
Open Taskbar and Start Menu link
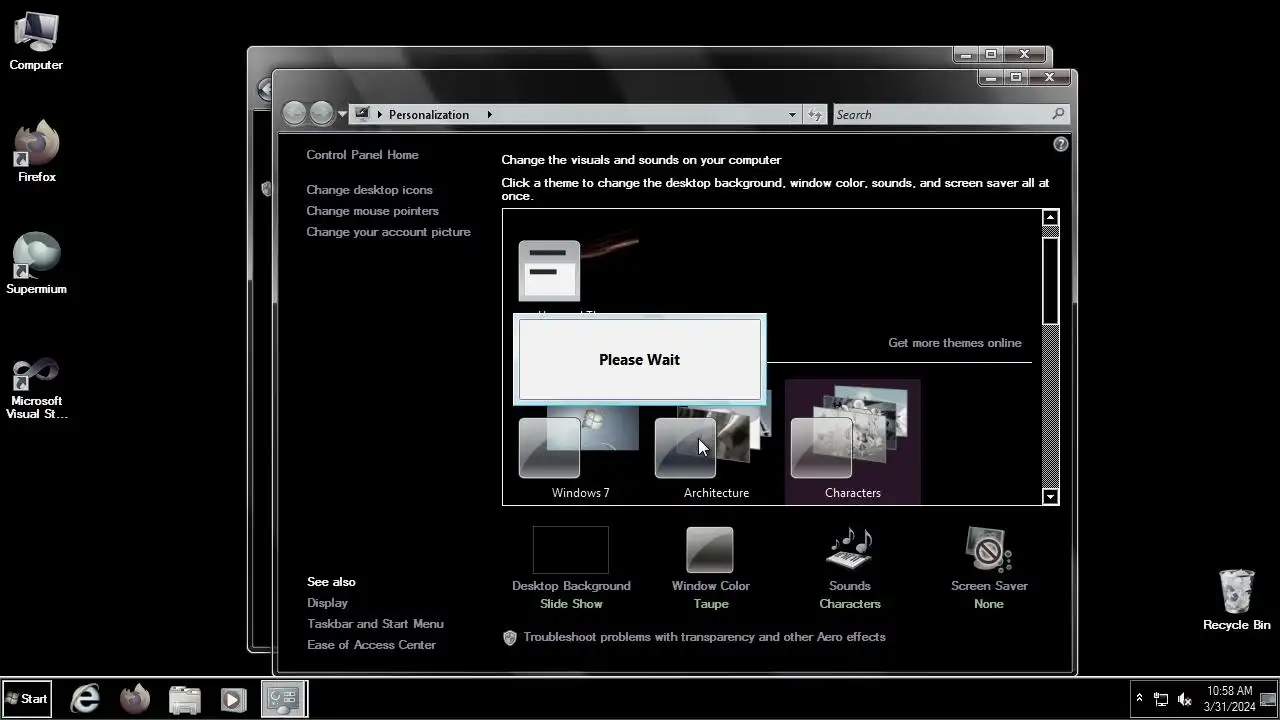(x=375, y=624)
